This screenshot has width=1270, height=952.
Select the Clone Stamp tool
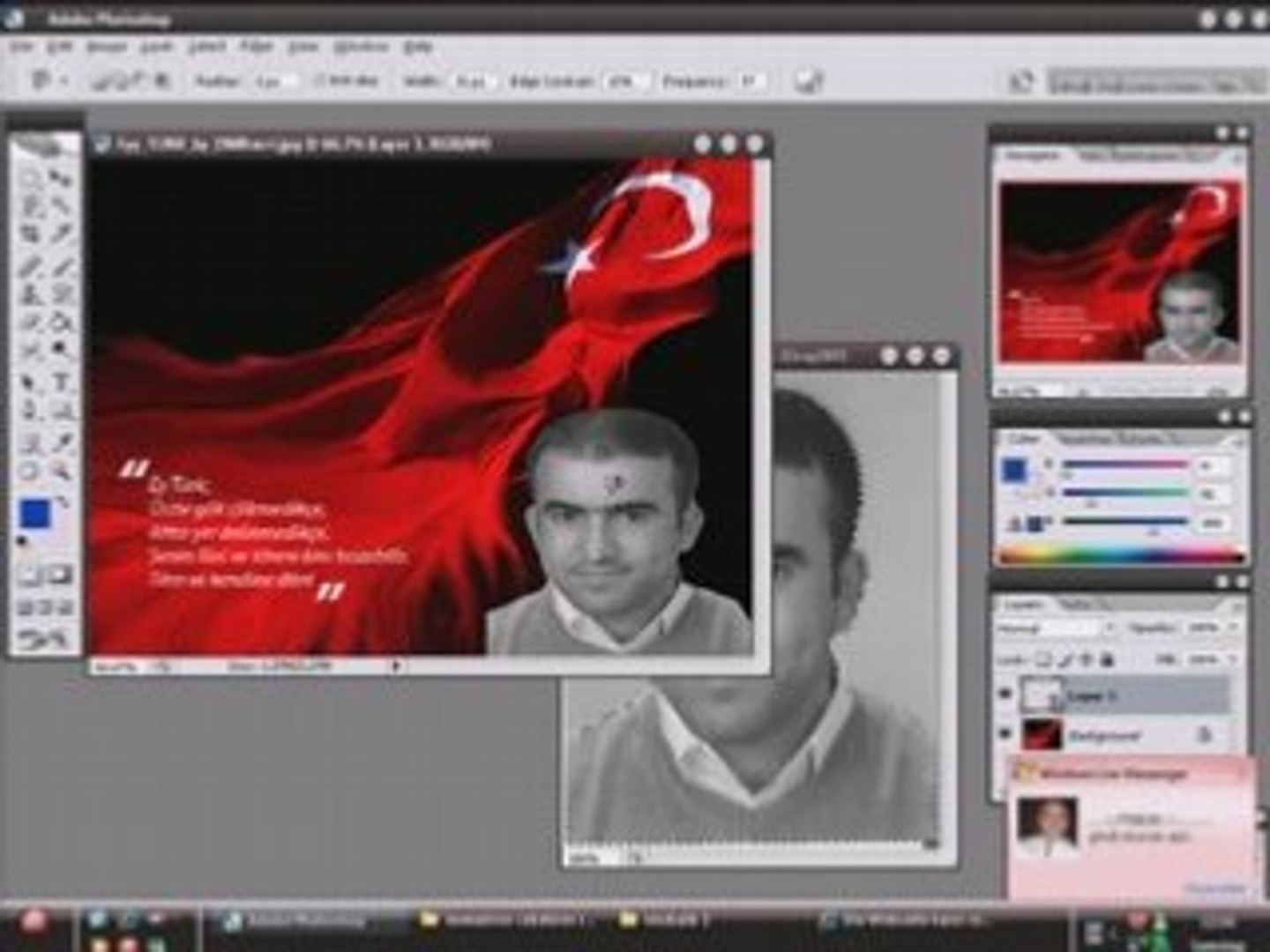(x=30, y=294)
